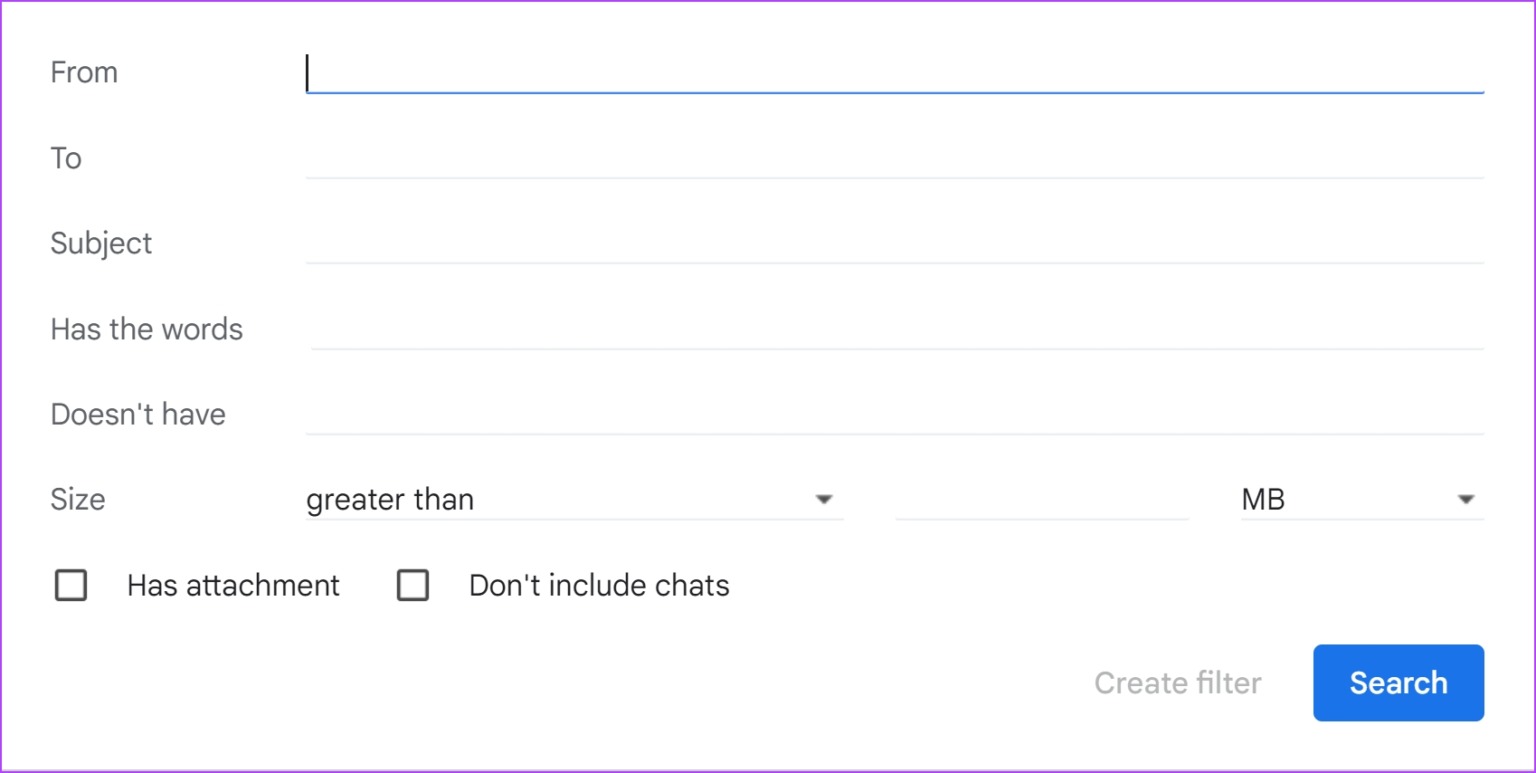Viewport: 1536px width, 773px height.
Task: Click the size value input box
Action: tap(1040, 500)
